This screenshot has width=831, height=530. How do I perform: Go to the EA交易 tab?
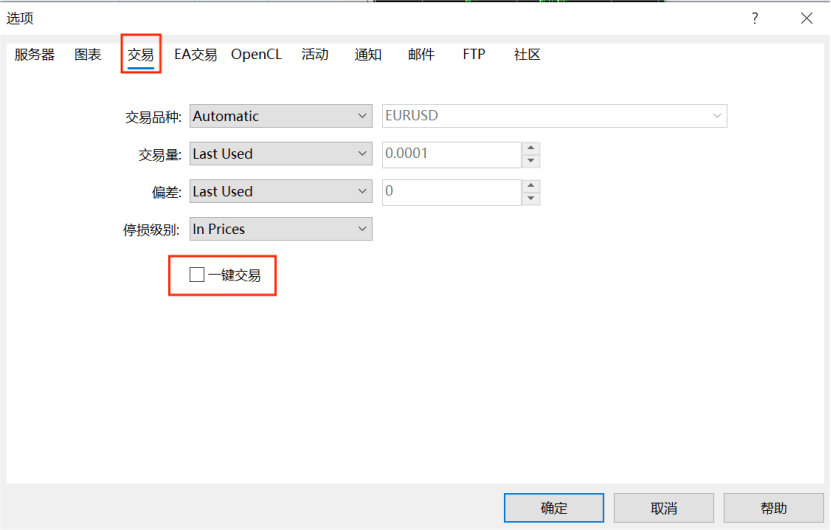(196, 55)
